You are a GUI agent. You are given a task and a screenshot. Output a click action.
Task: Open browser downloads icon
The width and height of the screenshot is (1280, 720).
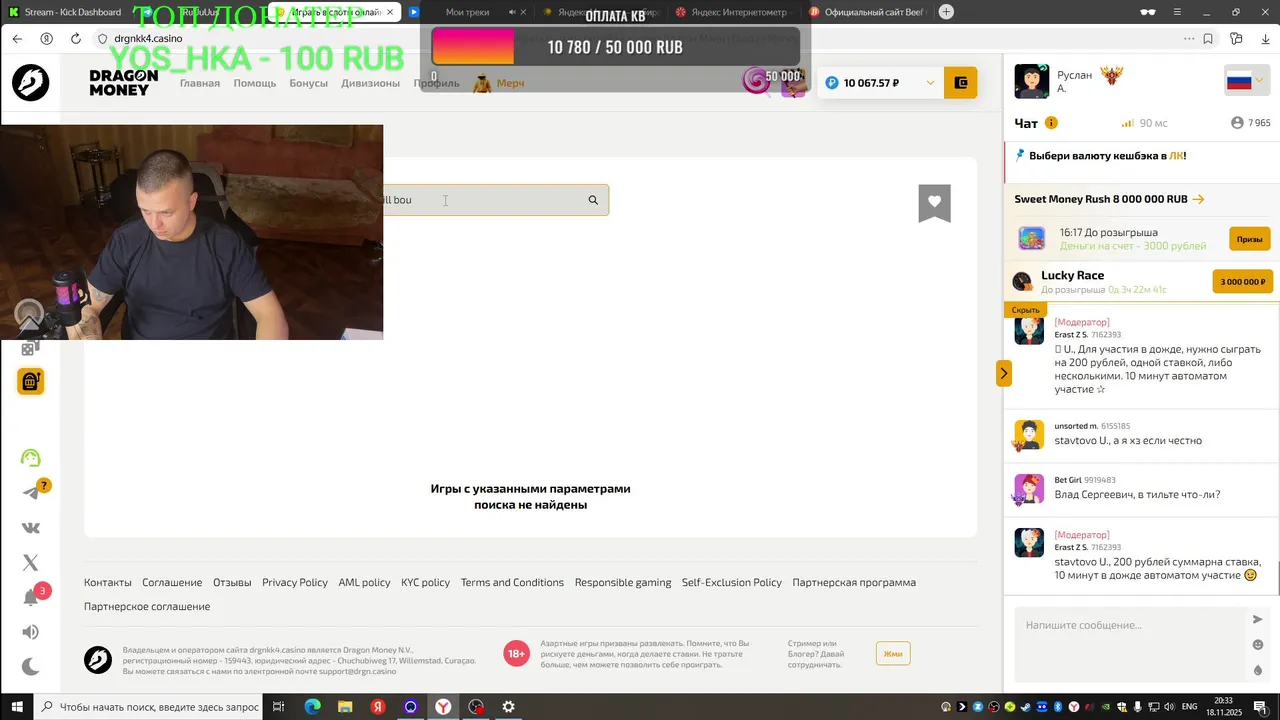coord(1265,39)
